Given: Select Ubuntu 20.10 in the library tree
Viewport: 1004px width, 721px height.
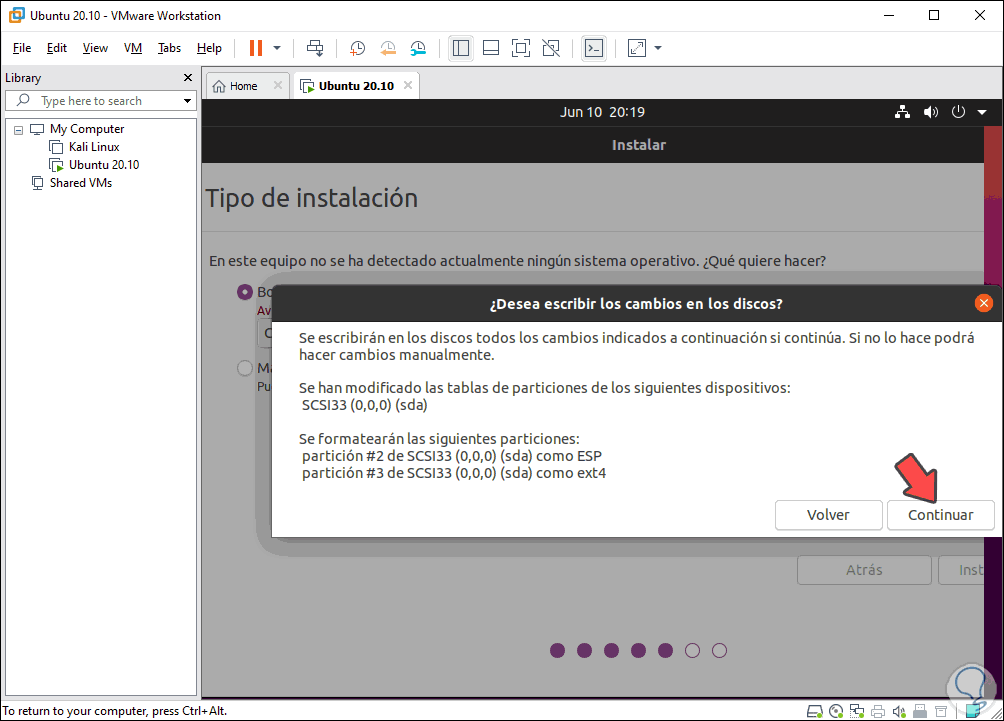Looking at the screenshot, I should tap(104, 165).
